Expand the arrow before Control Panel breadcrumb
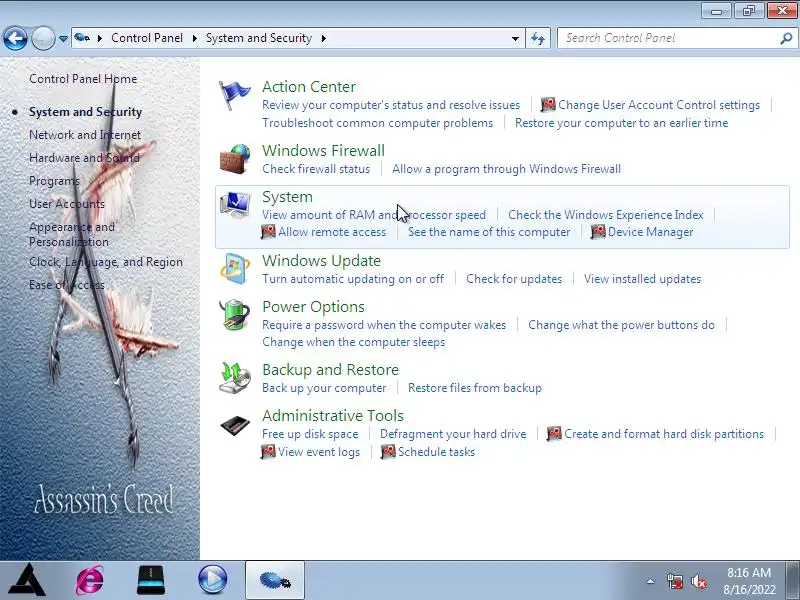Image resolution: width=800 pixels, height=600 pixels. pos(100,38)
